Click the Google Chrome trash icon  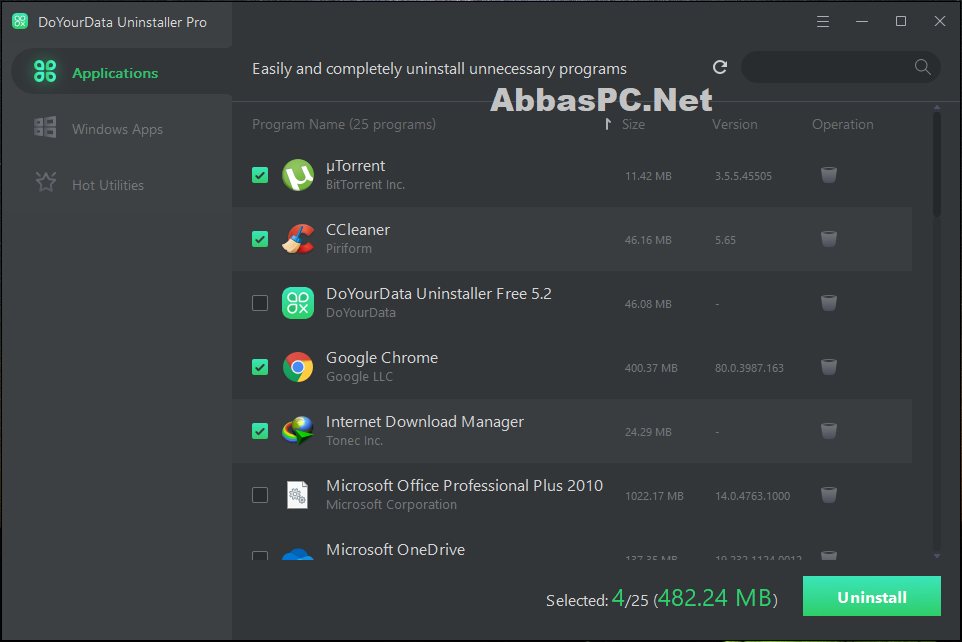[x=829, y=367]
